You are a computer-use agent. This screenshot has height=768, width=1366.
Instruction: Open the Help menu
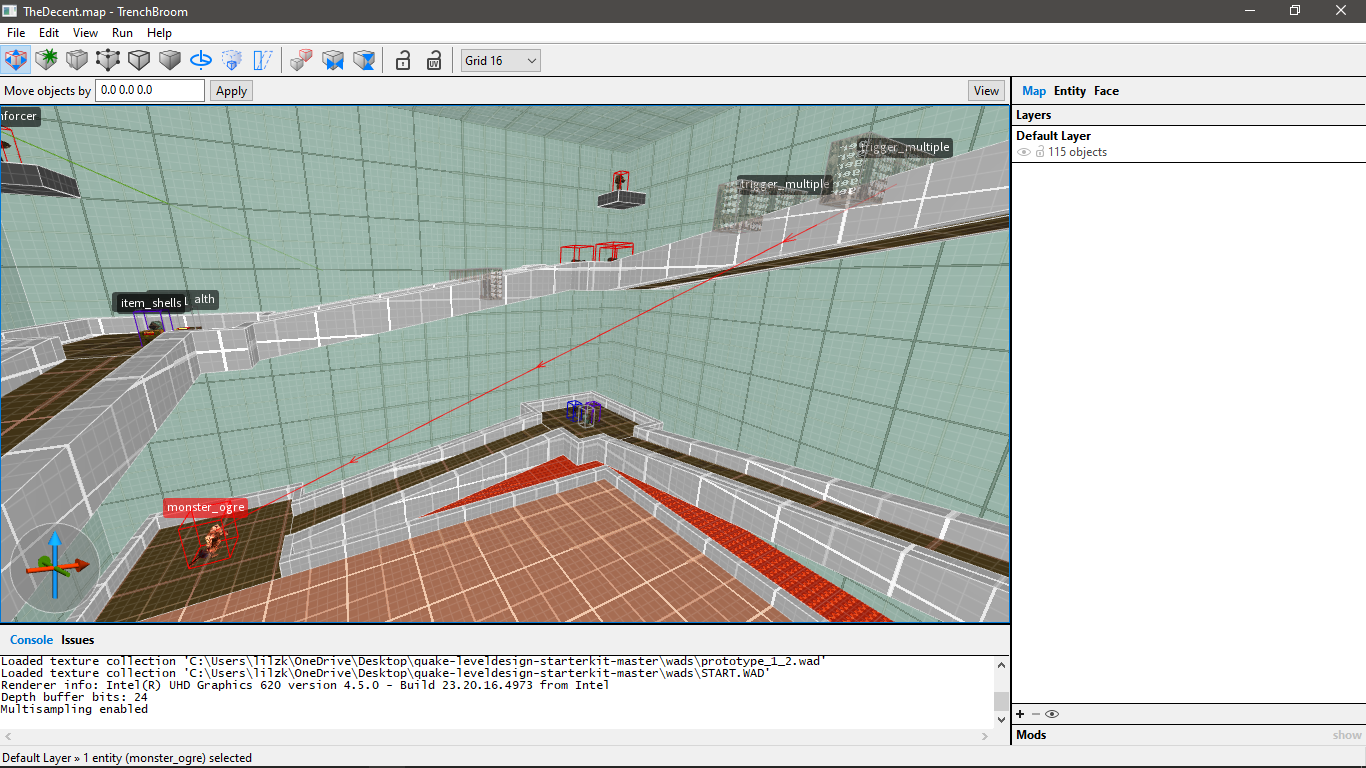pos(160,33)
